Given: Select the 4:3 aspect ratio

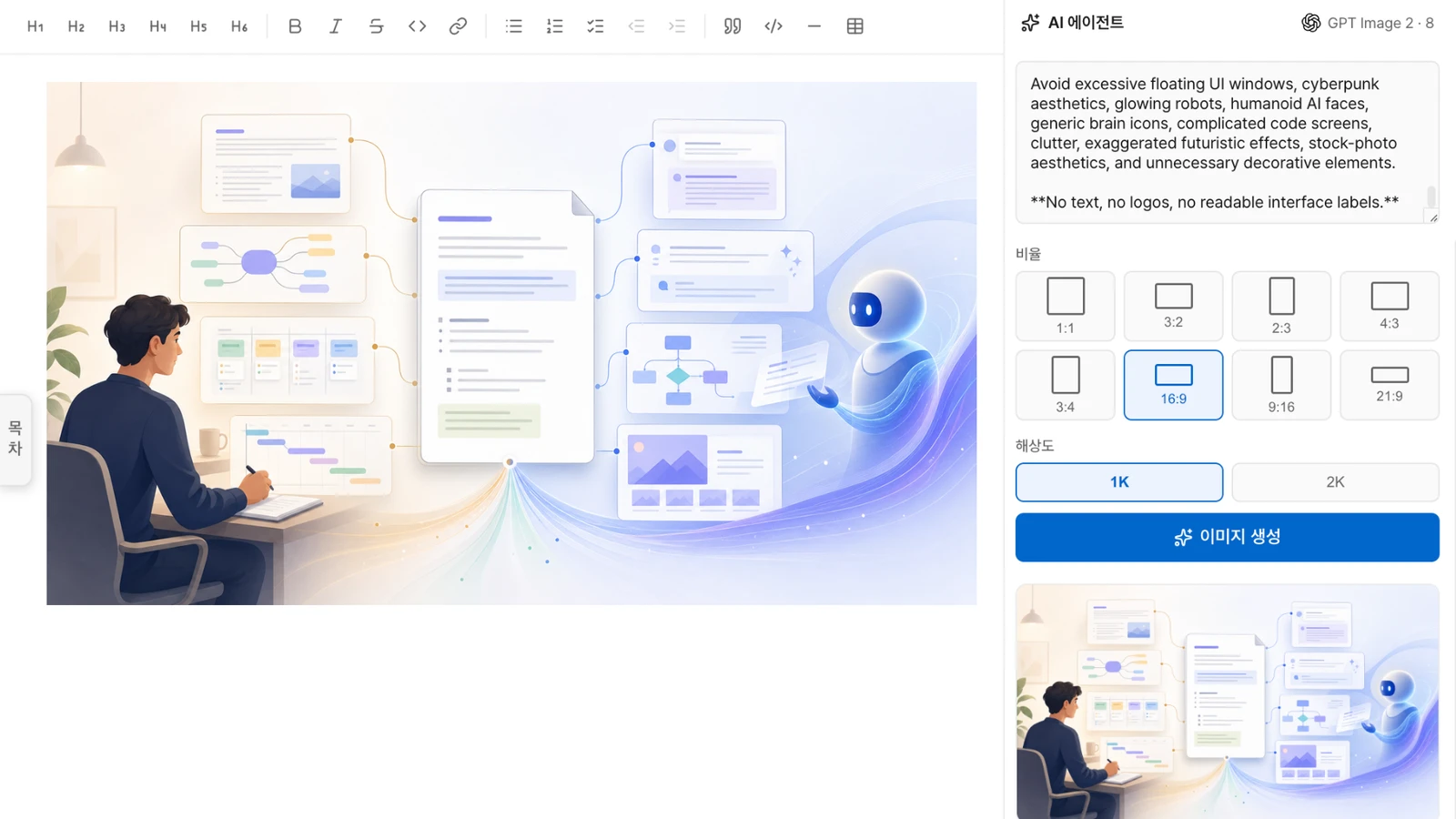Looking at the screenshot, I should point(1390,306).
